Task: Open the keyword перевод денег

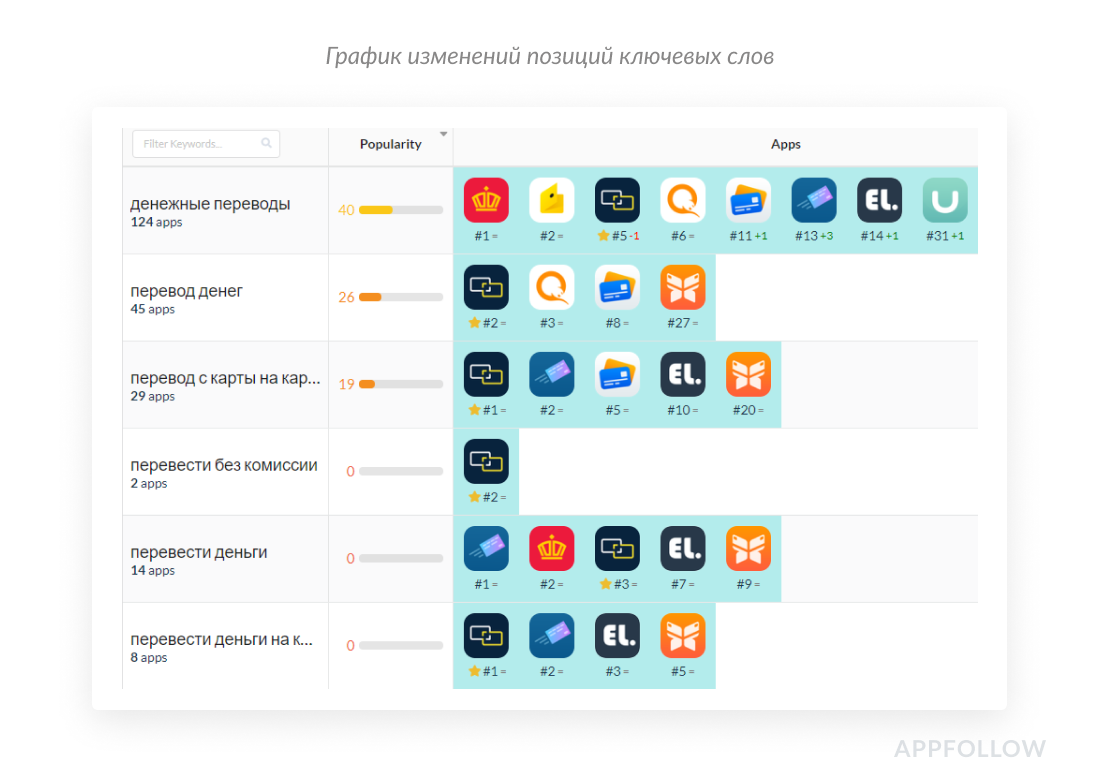Action: [x=187, y=291]
